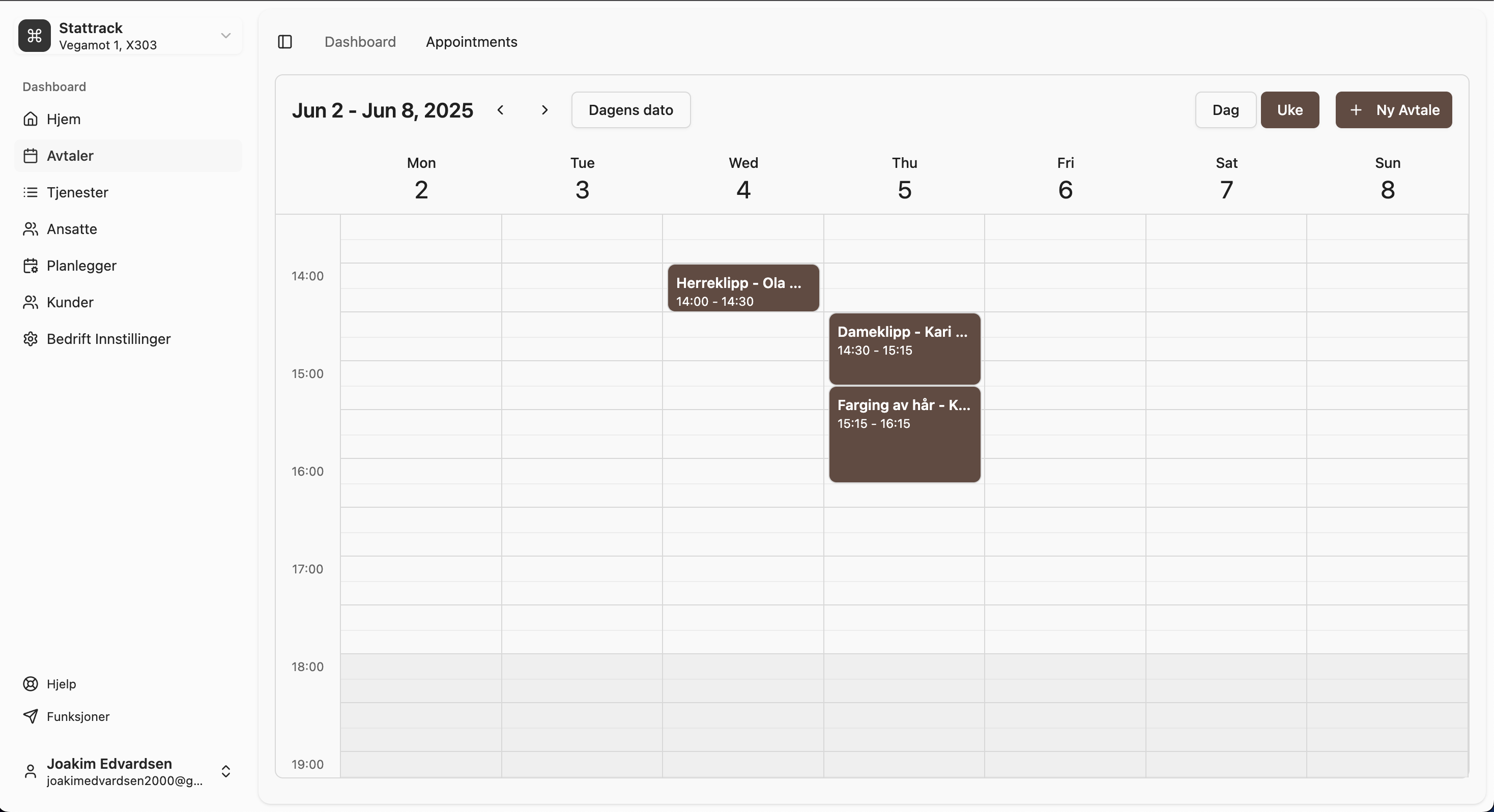This screenshot has width=1494, height=812.
Task: Switch calendar to Dag view
Action: click(x=1225, y=110)
